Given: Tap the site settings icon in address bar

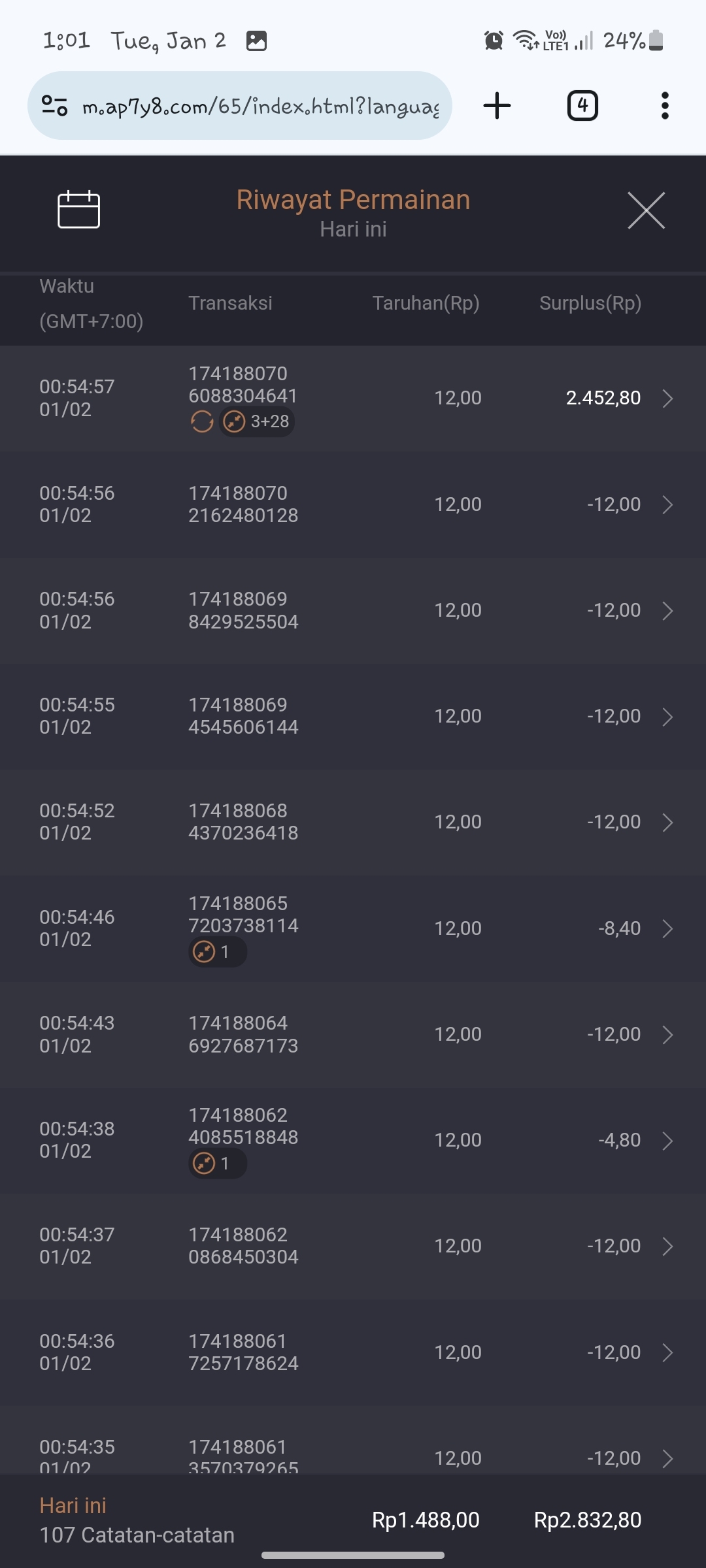Looking at the screenshot, I should [x=55, y=106].
